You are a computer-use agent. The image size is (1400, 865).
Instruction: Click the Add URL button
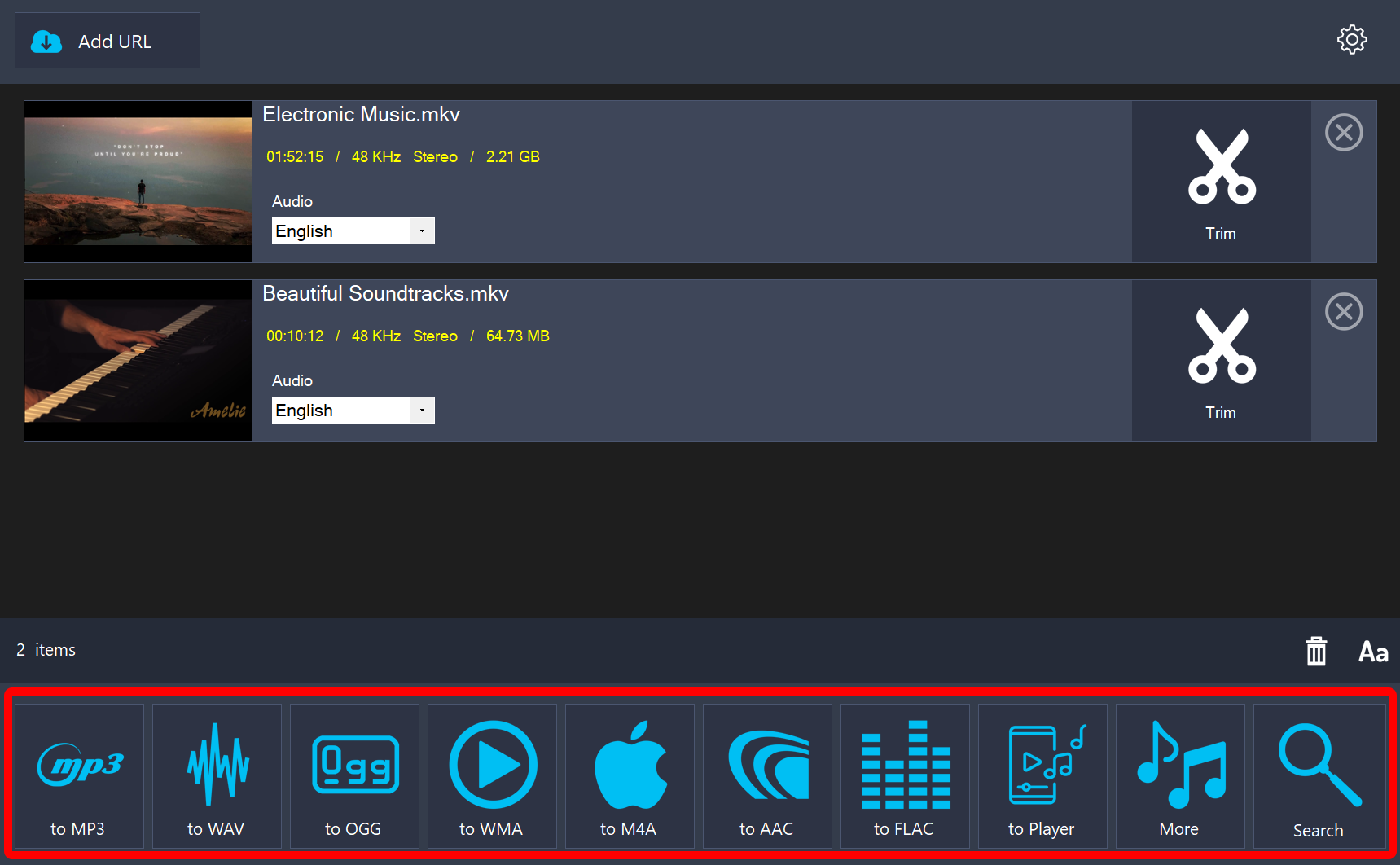tap(108, 41)
